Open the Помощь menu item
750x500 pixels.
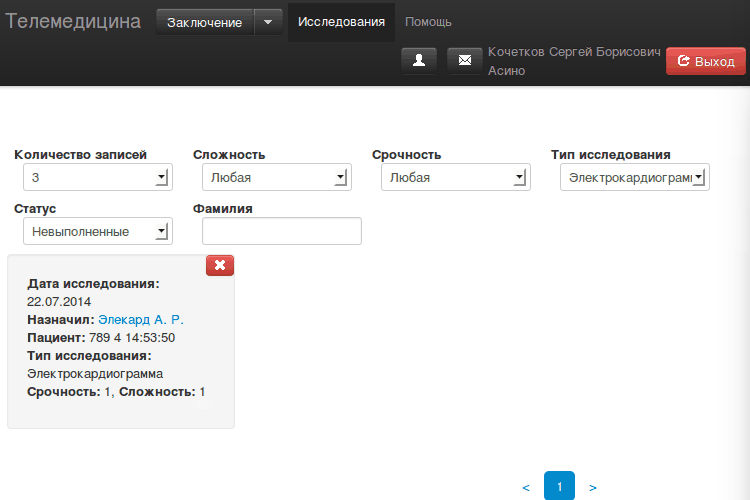click(x=428, y=22)
